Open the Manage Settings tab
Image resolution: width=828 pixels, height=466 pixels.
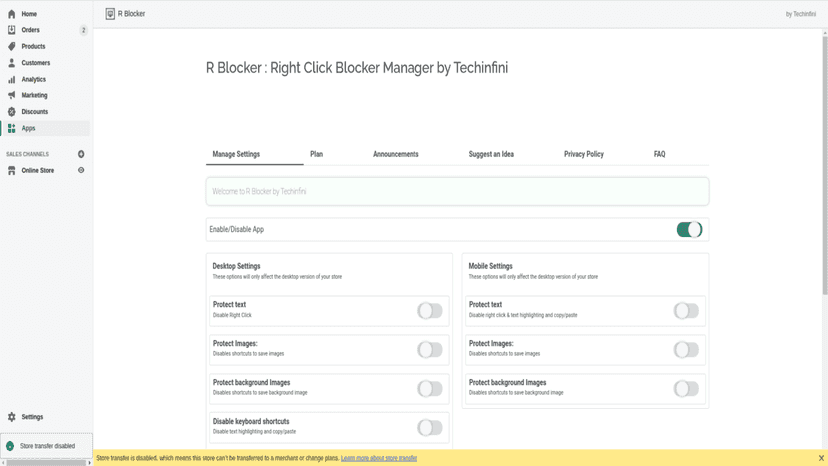point(236,154)
